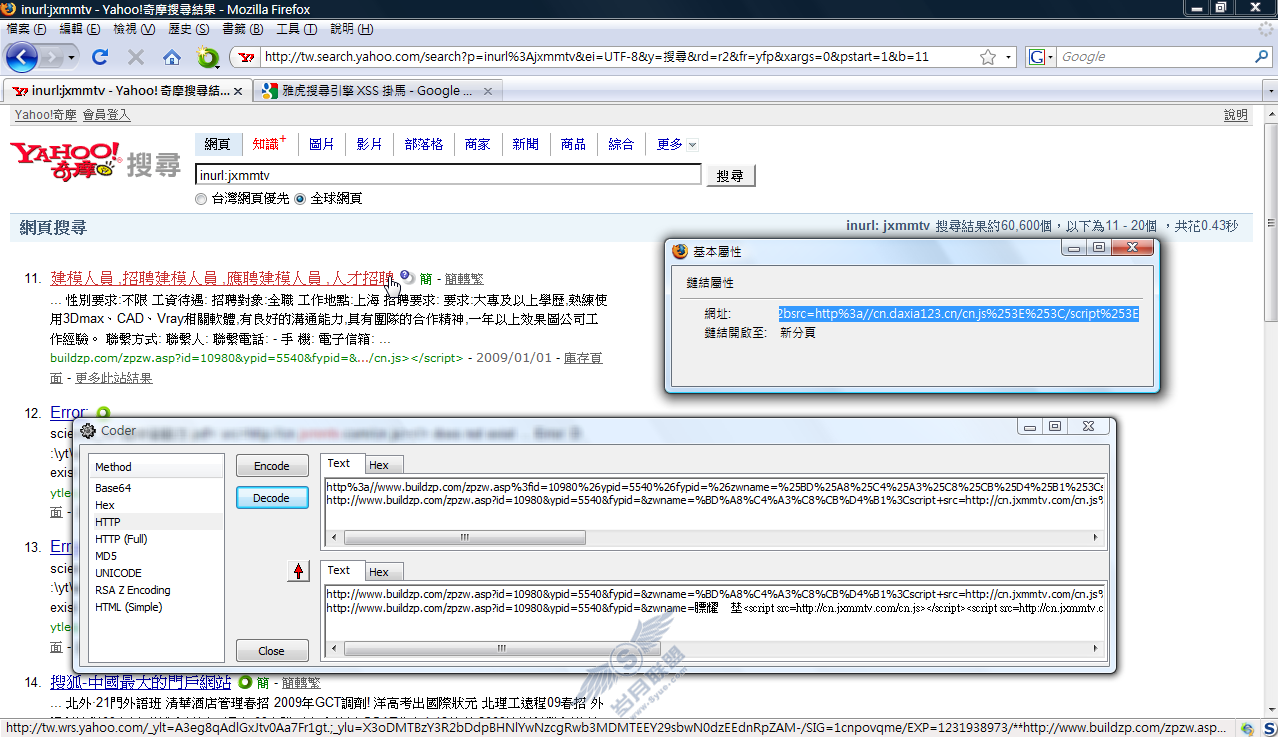Viewport: 1278px width, 737px height.
Task: Open the 書籤 (B) menu
Action: pyautogui.click(x=242, y=29)
